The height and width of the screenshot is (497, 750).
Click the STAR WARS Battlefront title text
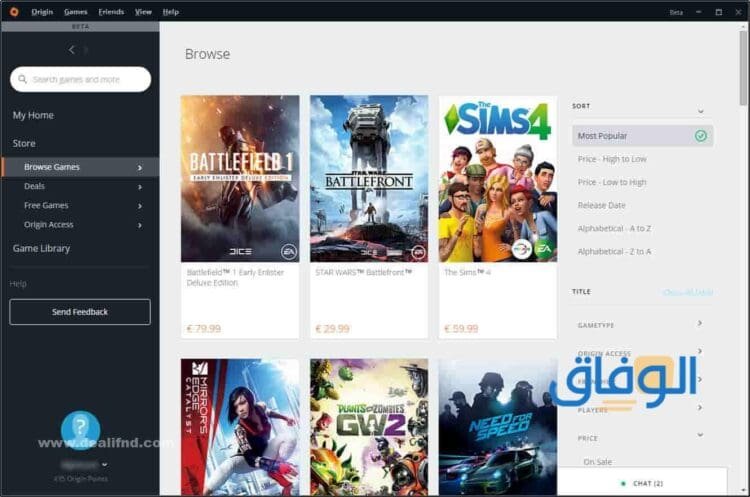click(x=364, y=272)
